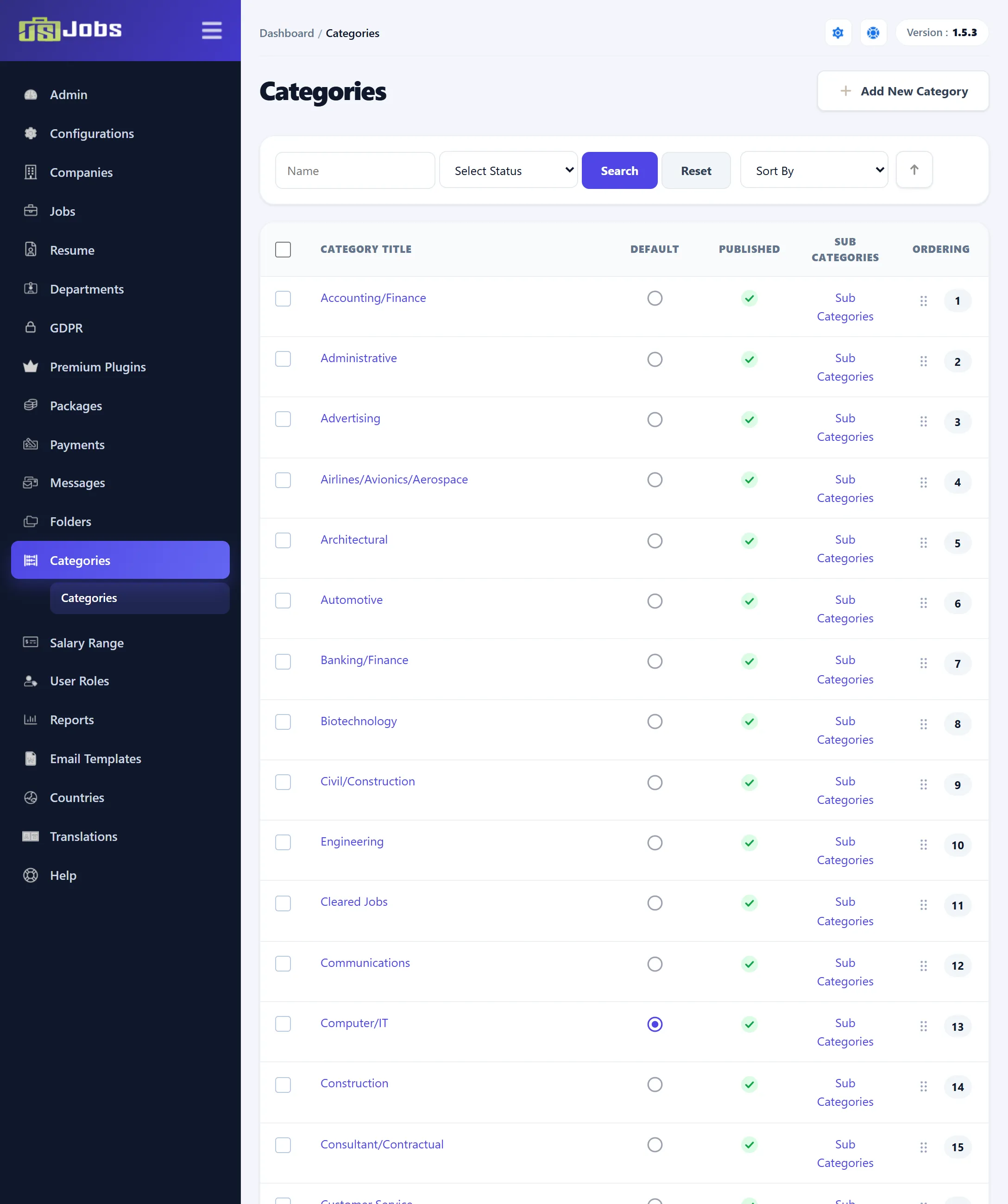Screen dimensions: 1008x1204
Task: Click ordering number 12 for Communications
Action: point(957,966)
